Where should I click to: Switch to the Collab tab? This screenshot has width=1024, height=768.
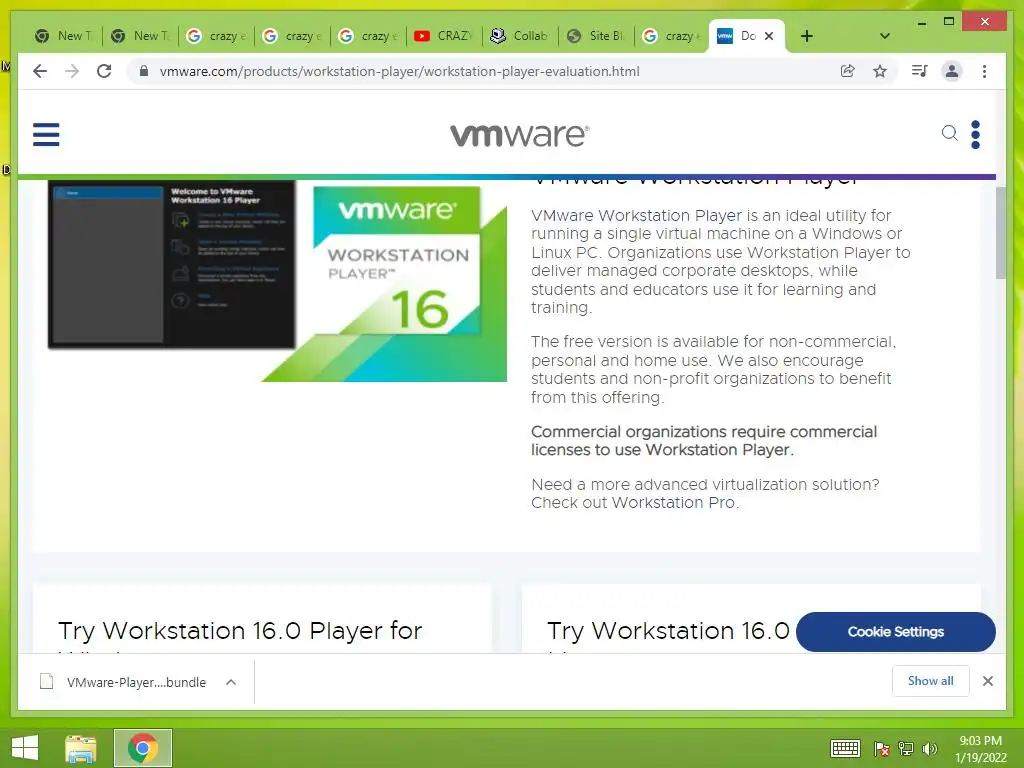tap(520, 36)
